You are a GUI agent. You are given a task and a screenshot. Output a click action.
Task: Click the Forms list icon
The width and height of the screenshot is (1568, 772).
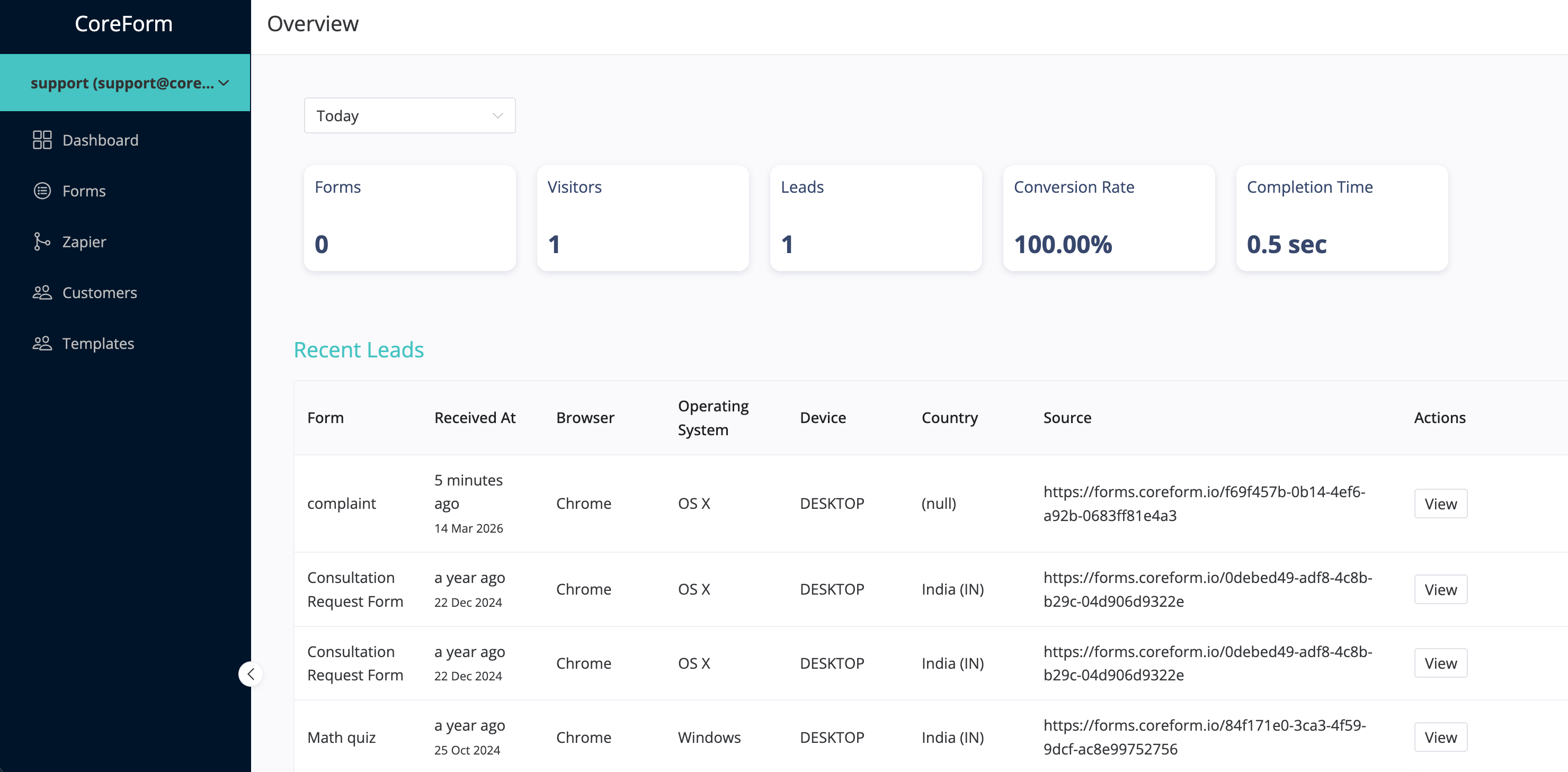click(42, 191)
